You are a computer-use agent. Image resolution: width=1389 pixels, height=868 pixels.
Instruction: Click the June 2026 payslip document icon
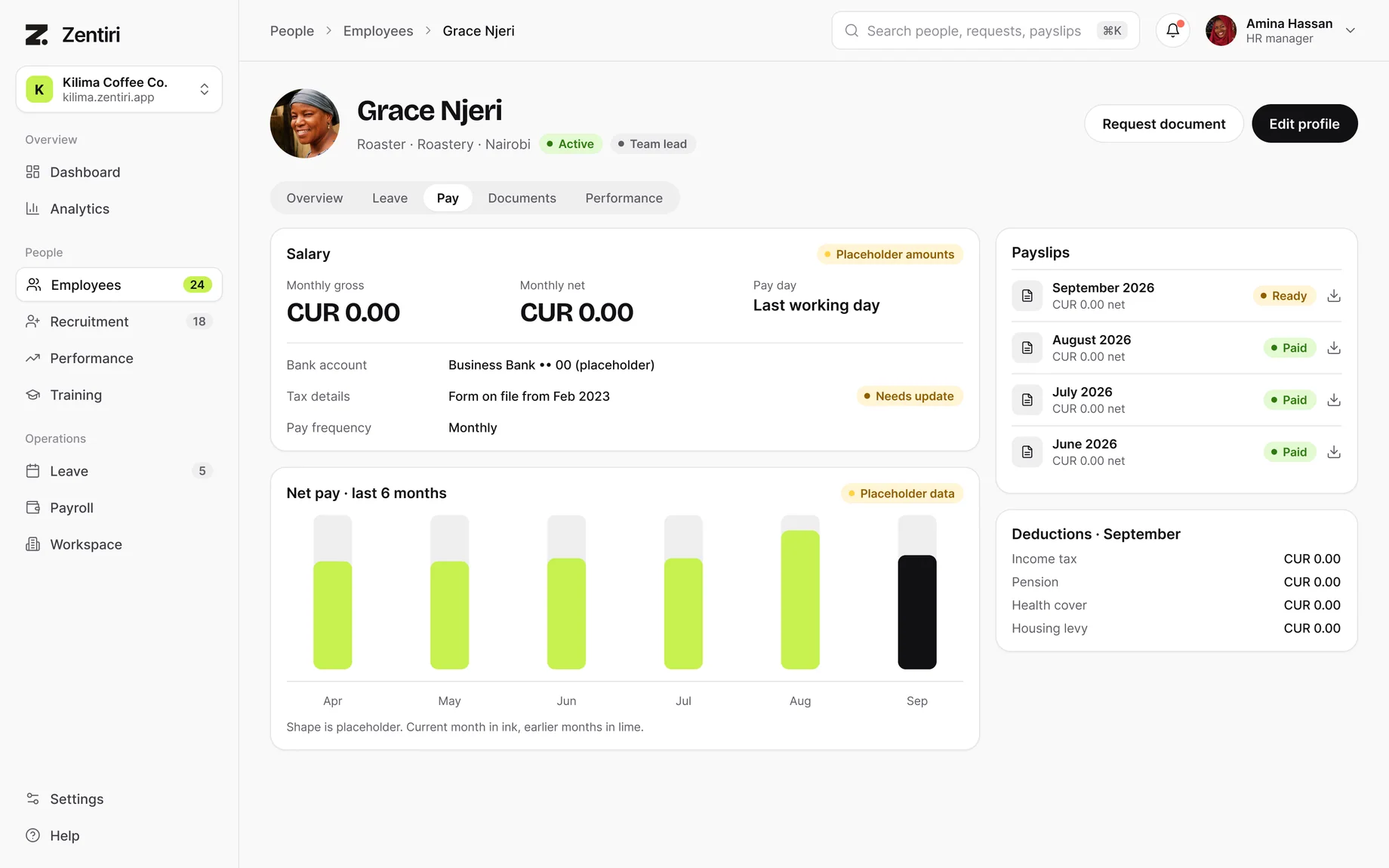pyautogui.click(x=1027, y=452)
